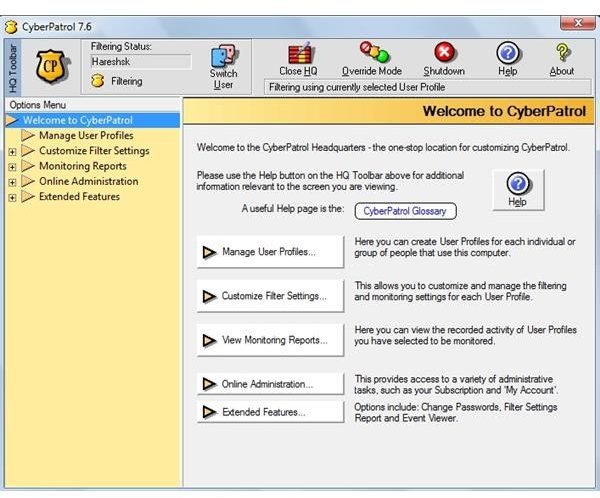Click the 'Filtering Status:' label
Image resolution: width=600 pixels, height=498 pixels.
pyautogui.click(x=121, y=47)
